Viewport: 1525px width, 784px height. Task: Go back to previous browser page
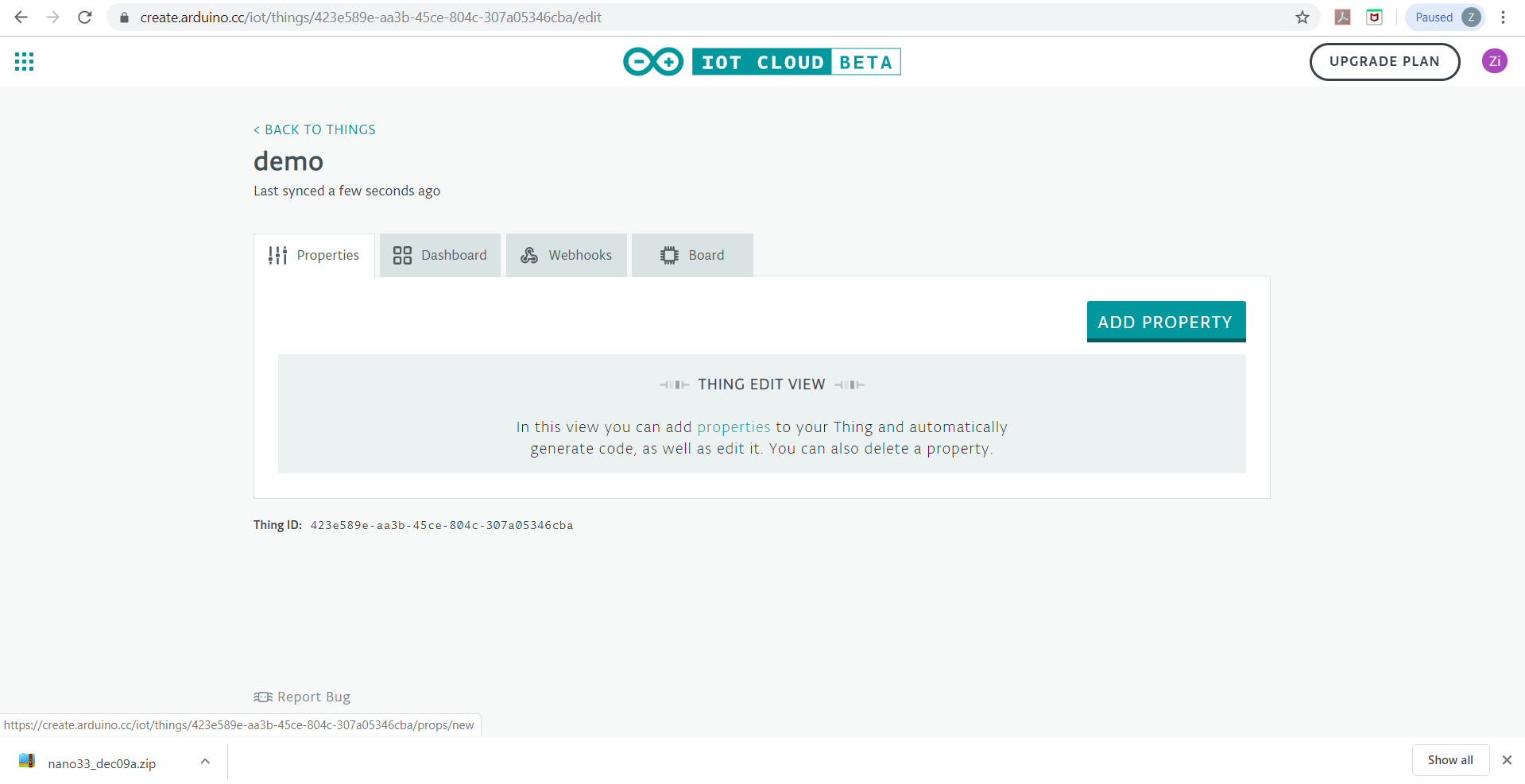21,17
